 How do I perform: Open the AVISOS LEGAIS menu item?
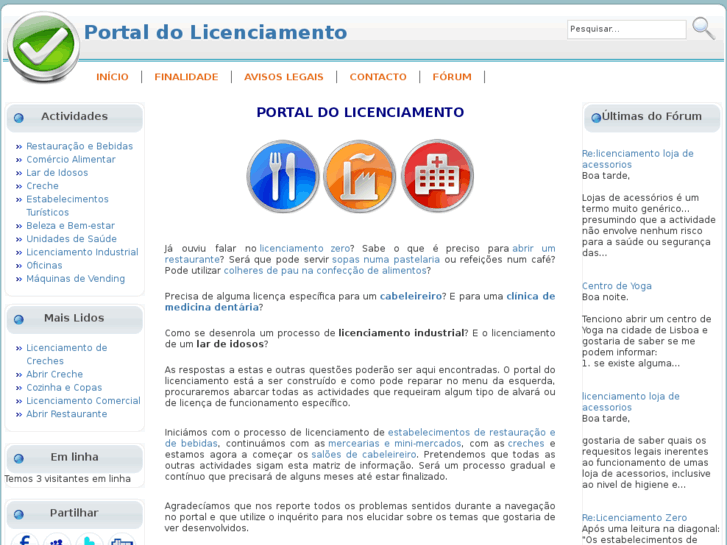pyautogui.click(x=284, y=77)
